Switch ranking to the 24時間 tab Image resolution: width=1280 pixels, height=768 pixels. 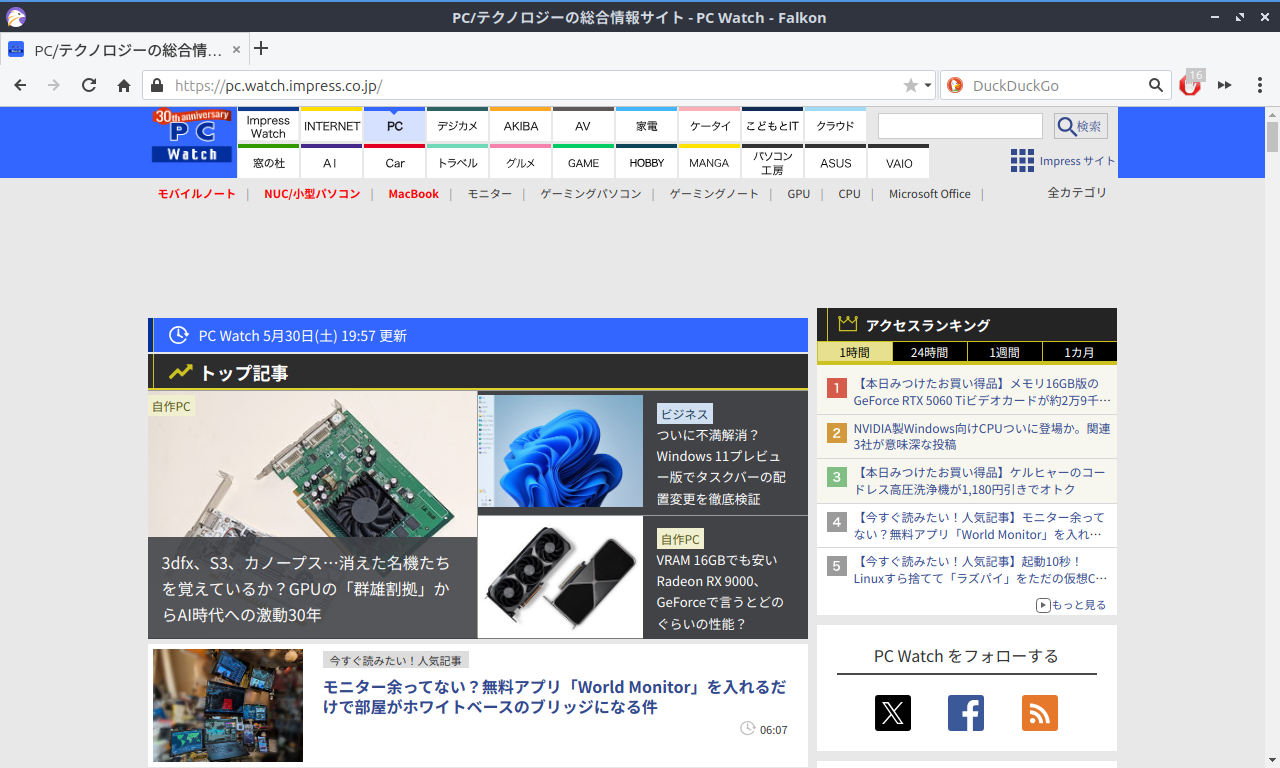click(x=930, y=352)
